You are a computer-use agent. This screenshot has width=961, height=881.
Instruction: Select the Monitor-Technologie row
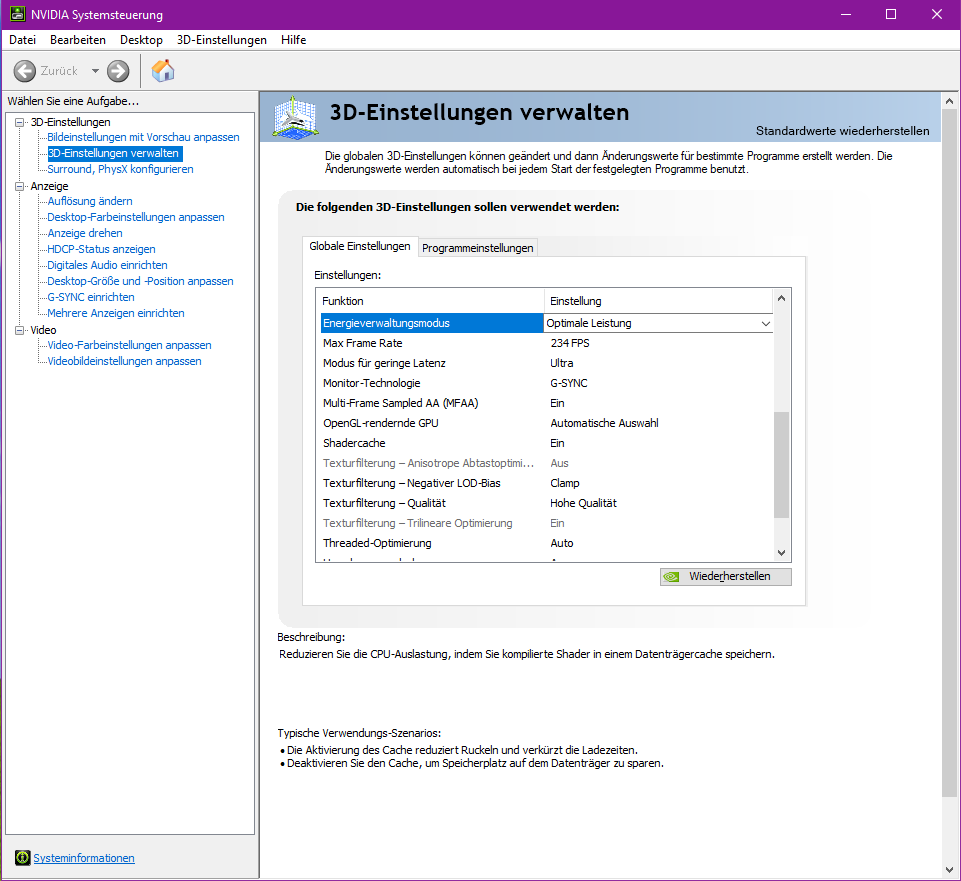click(x=547, y=383)
